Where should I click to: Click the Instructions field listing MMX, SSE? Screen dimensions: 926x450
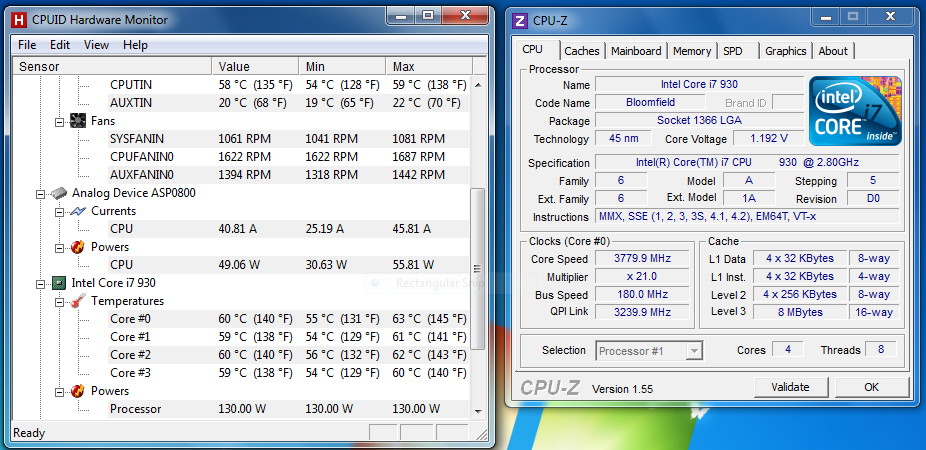point(746,217)
